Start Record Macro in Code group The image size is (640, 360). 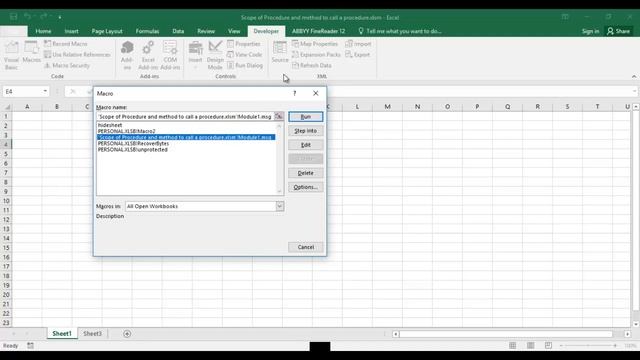tap(66, 44)
